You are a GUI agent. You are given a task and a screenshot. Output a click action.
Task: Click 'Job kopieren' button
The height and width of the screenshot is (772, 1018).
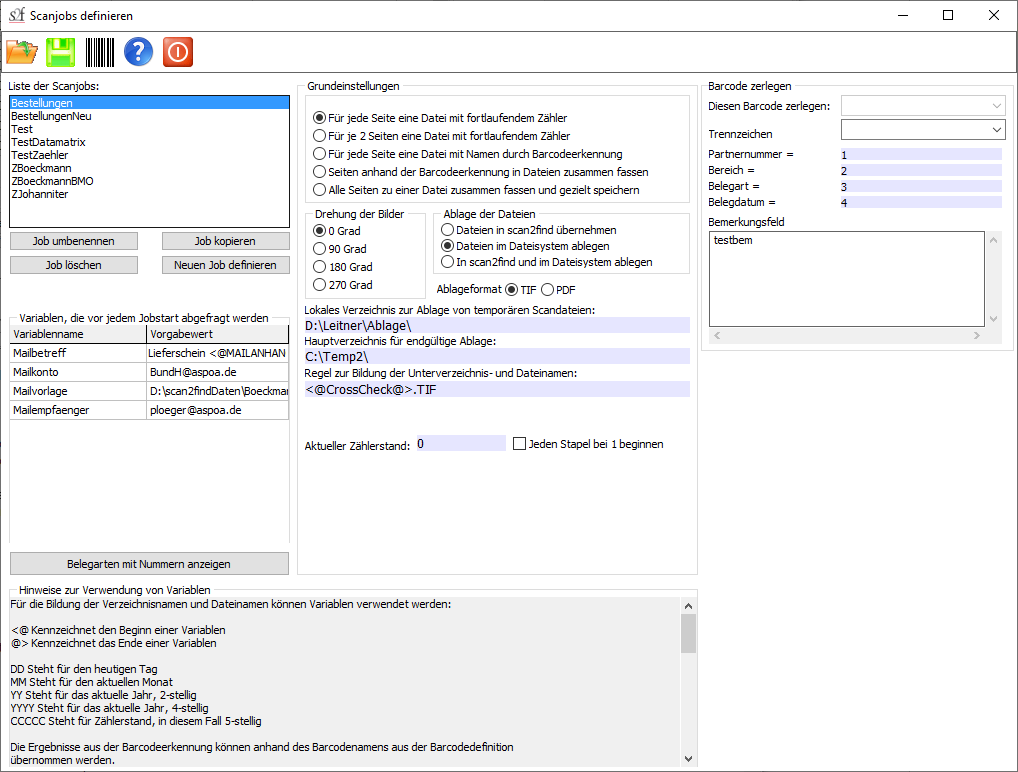tap(225, 242)
